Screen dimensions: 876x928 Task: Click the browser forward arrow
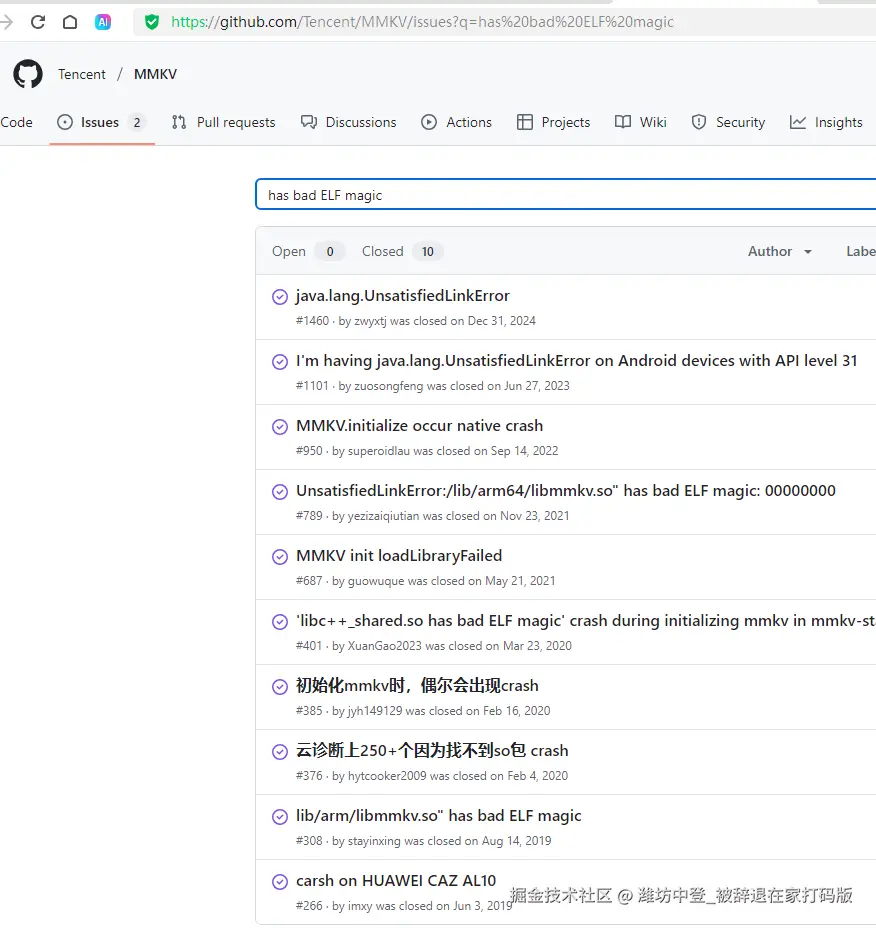click(x=6, y=22)
